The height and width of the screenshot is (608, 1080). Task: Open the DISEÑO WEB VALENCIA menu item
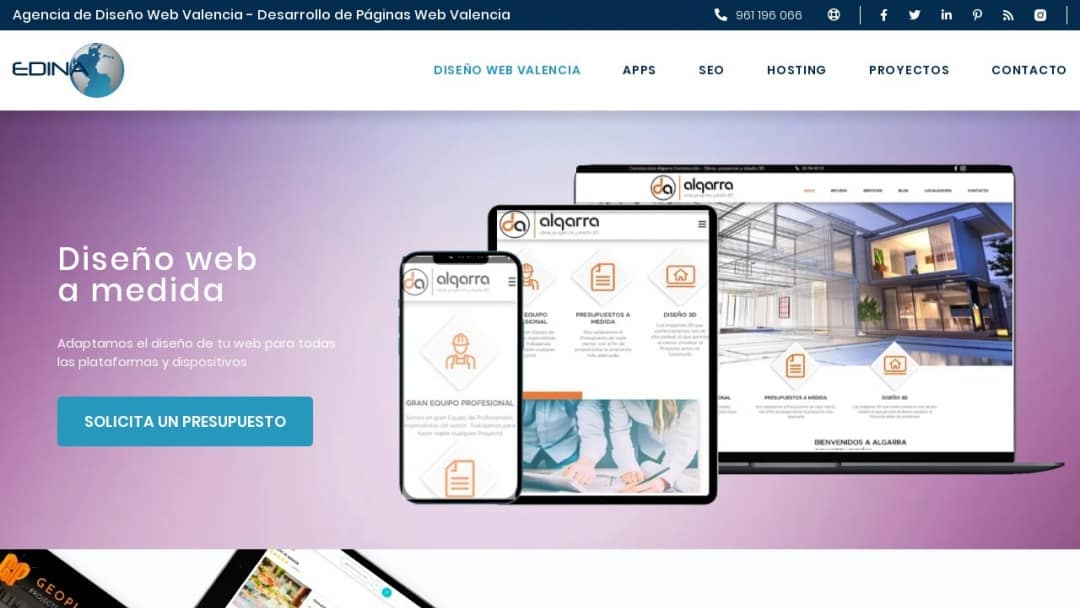506,70
